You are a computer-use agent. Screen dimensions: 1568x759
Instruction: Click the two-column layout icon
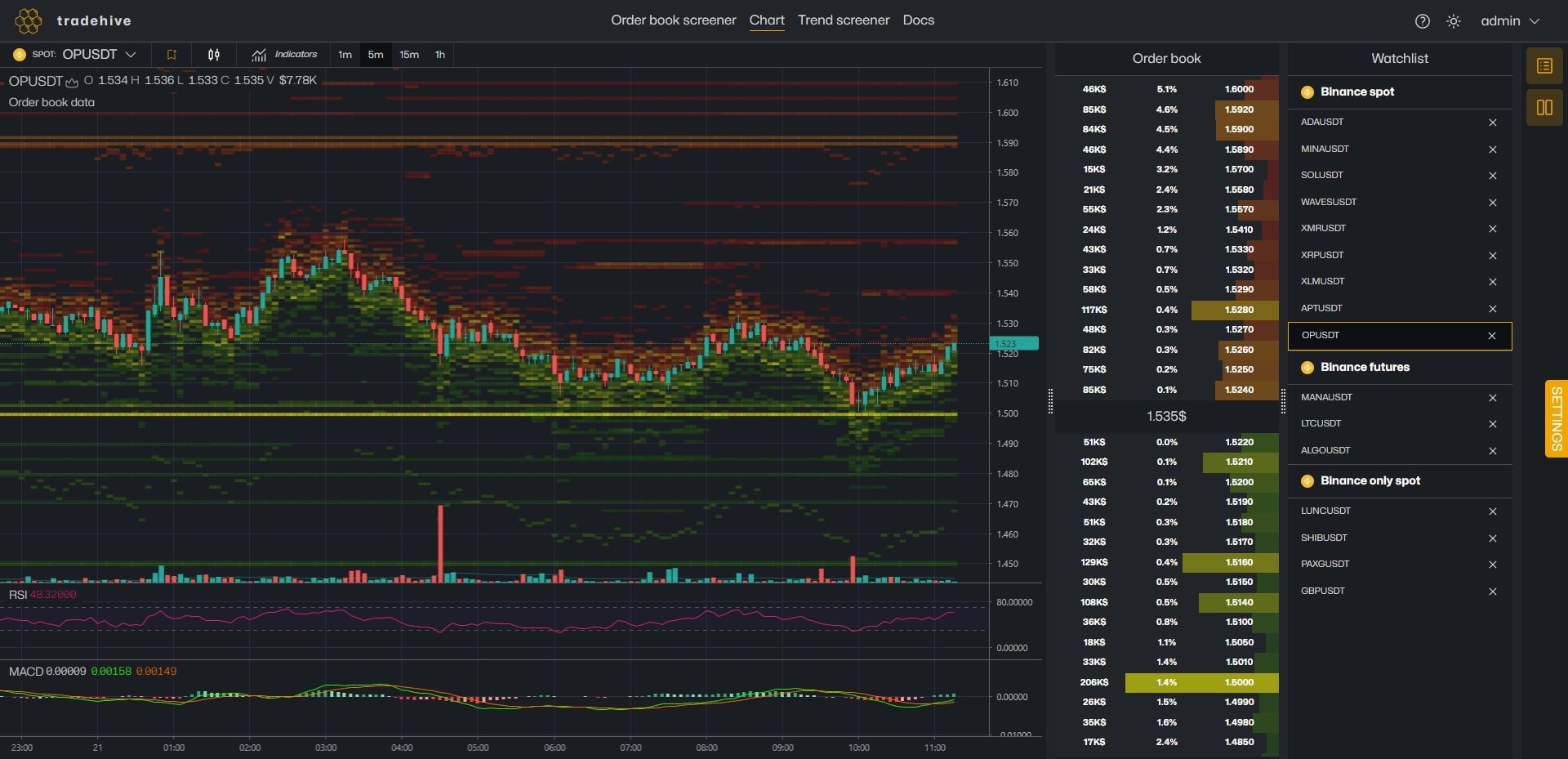tap(1544, 107)
